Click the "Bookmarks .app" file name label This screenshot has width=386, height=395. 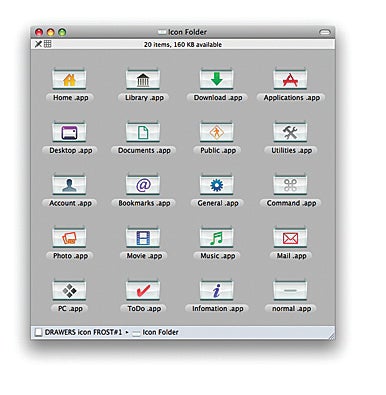(144, 203)
